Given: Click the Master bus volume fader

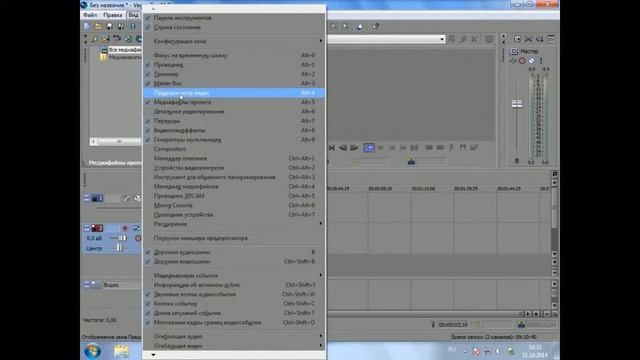Looking at the screenshot, I should point(517,104).
